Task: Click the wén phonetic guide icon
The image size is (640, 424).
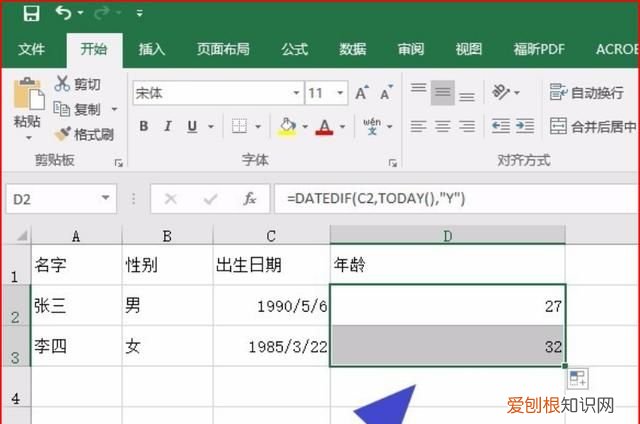Action: [x=372, y=127]
